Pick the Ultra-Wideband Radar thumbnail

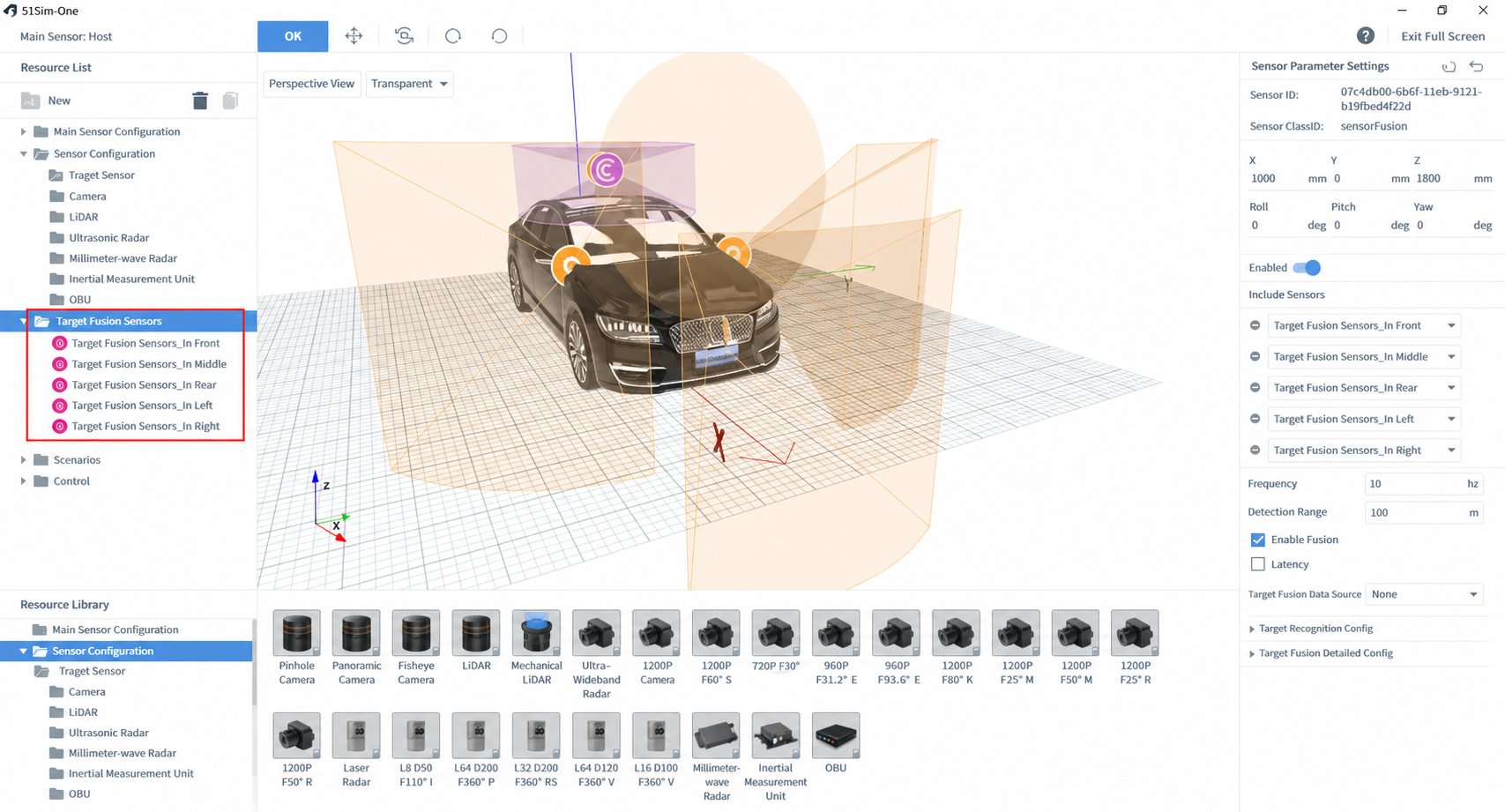point(596,633)
